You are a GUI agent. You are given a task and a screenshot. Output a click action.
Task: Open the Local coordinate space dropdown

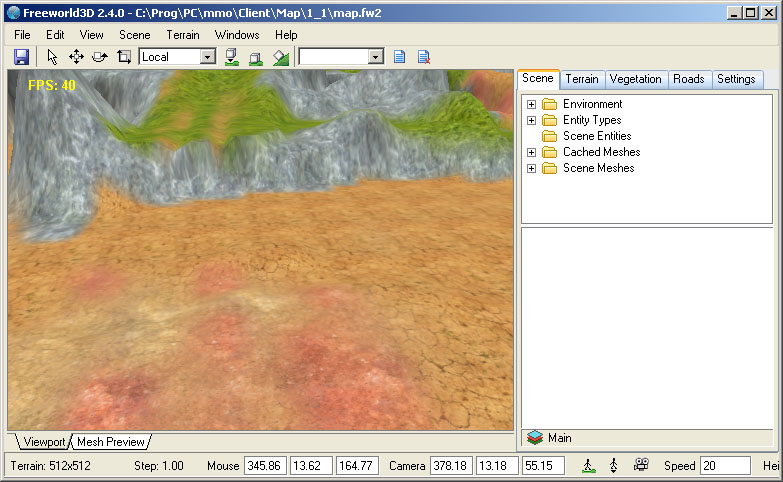pos(208,57)
